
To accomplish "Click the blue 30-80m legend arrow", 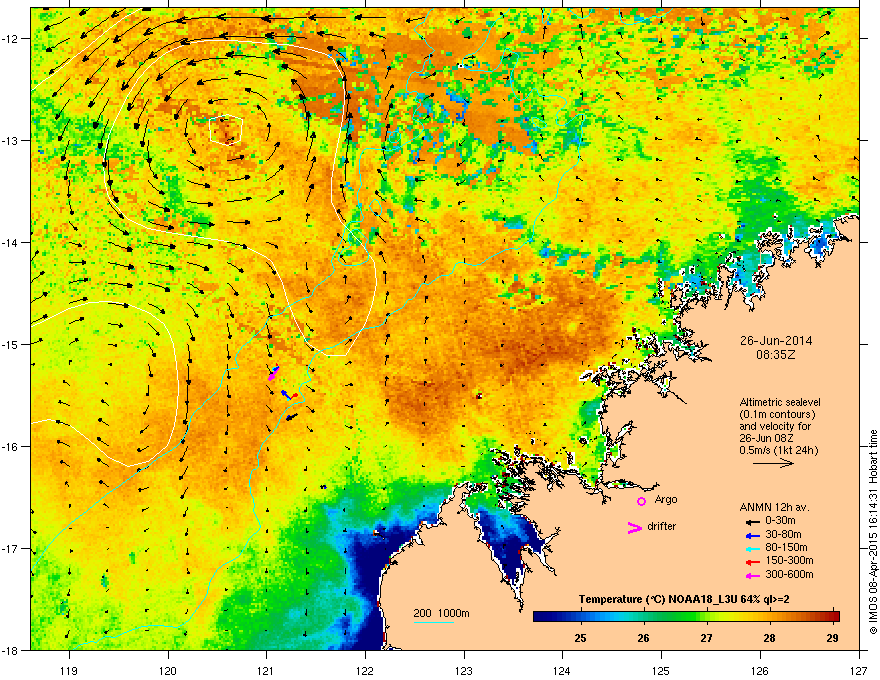I will 751,535.
